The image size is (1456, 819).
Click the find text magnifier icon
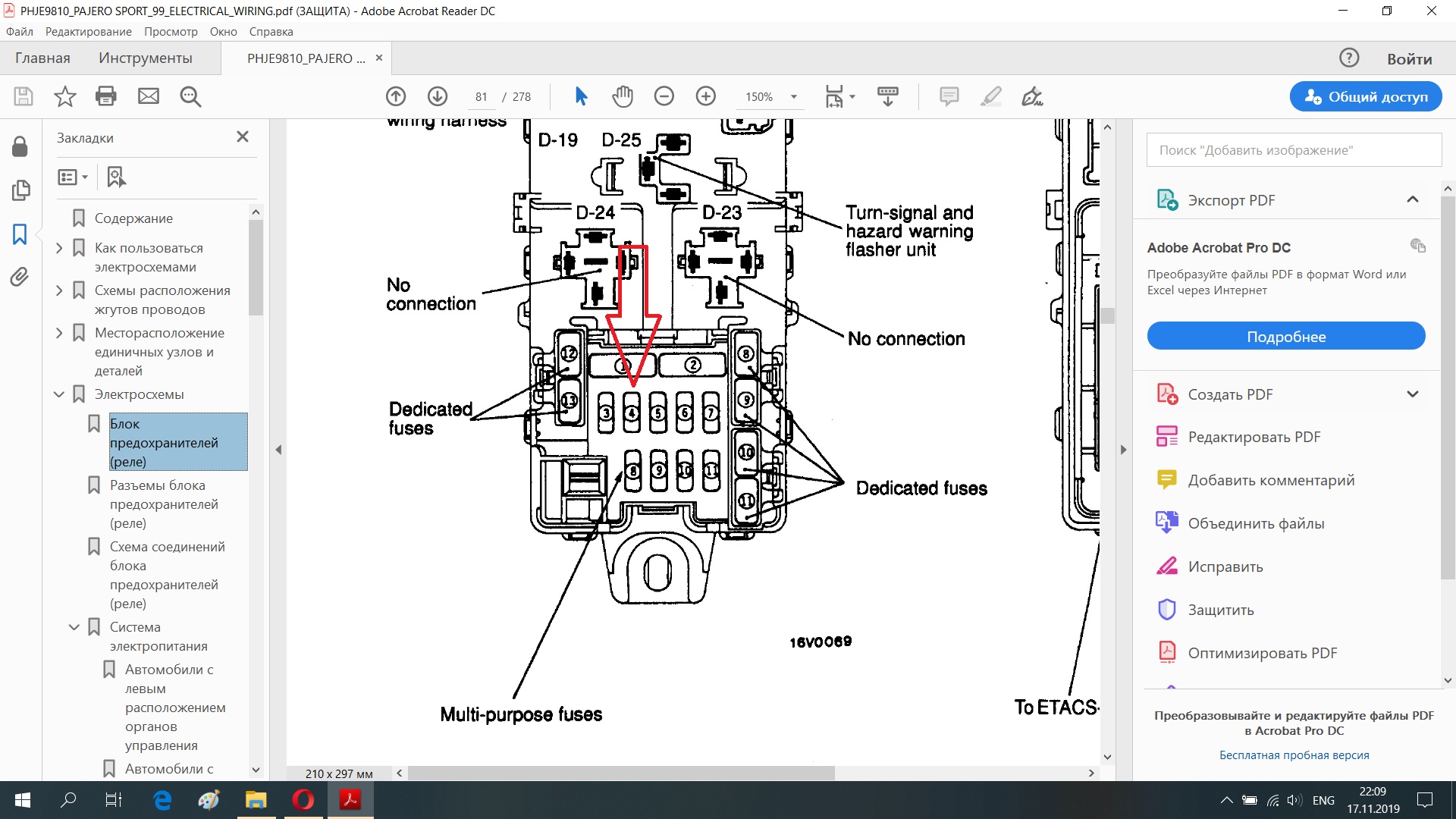click(190, 96)
